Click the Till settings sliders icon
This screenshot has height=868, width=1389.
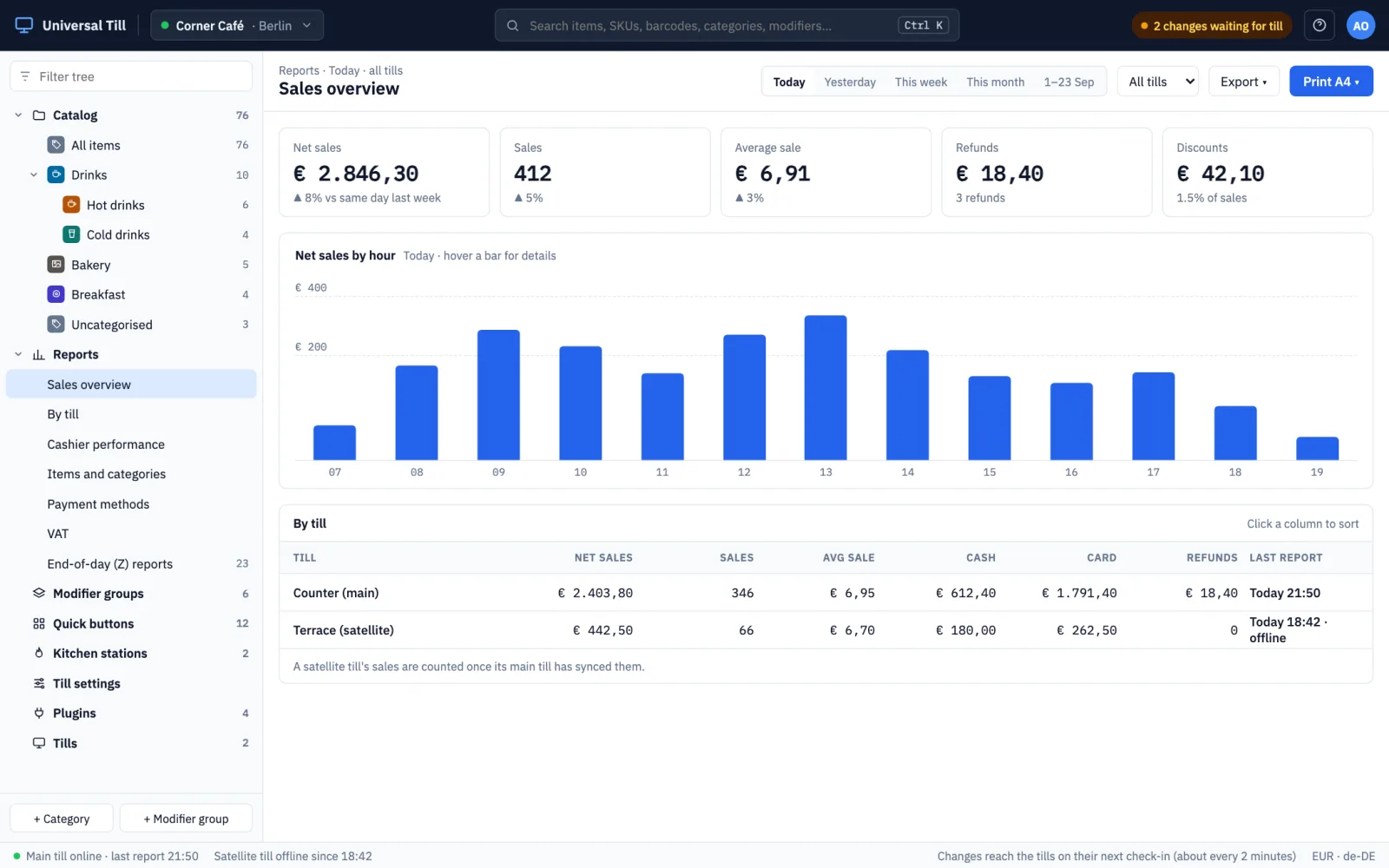[39, 683]
